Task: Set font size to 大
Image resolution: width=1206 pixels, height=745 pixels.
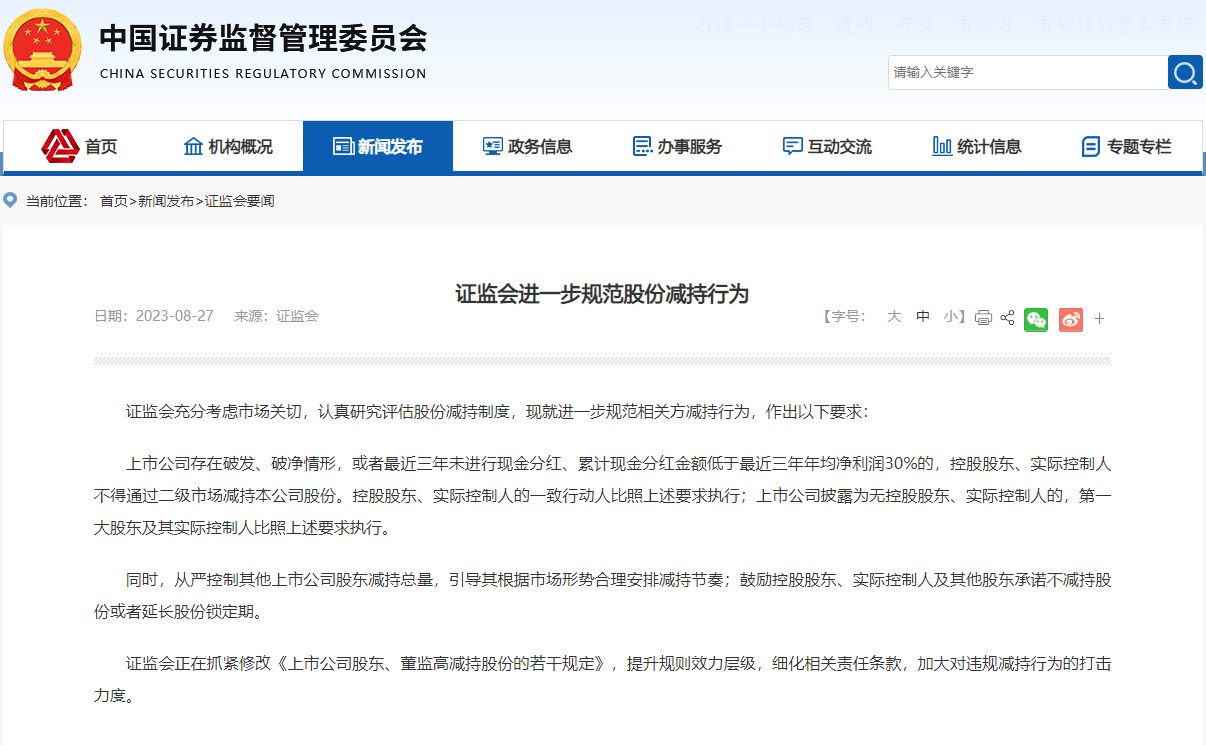Action: (x=894, y=316)
